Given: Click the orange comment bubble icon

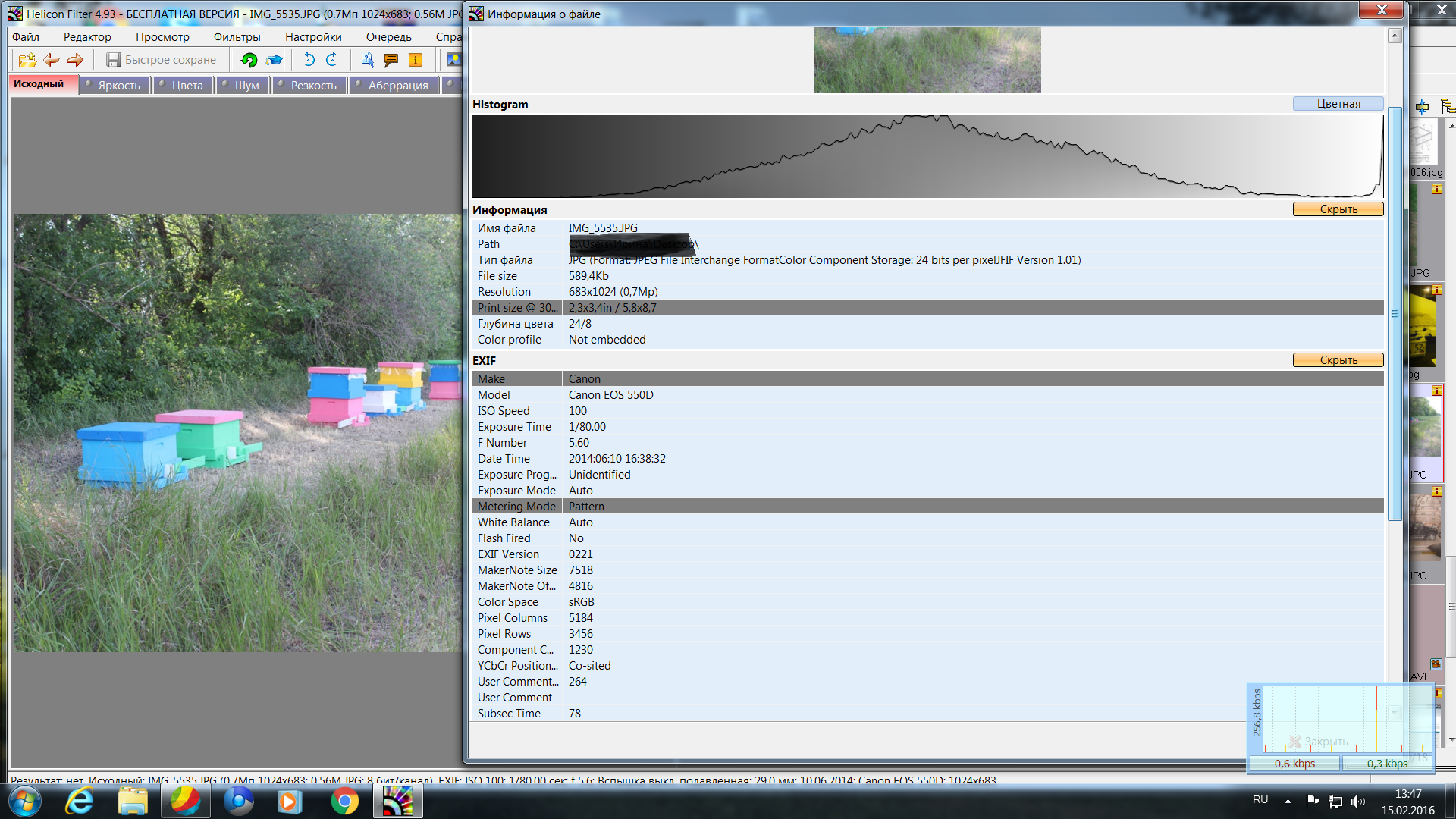Looking at the screenshot, I should (x=391, y=60).
